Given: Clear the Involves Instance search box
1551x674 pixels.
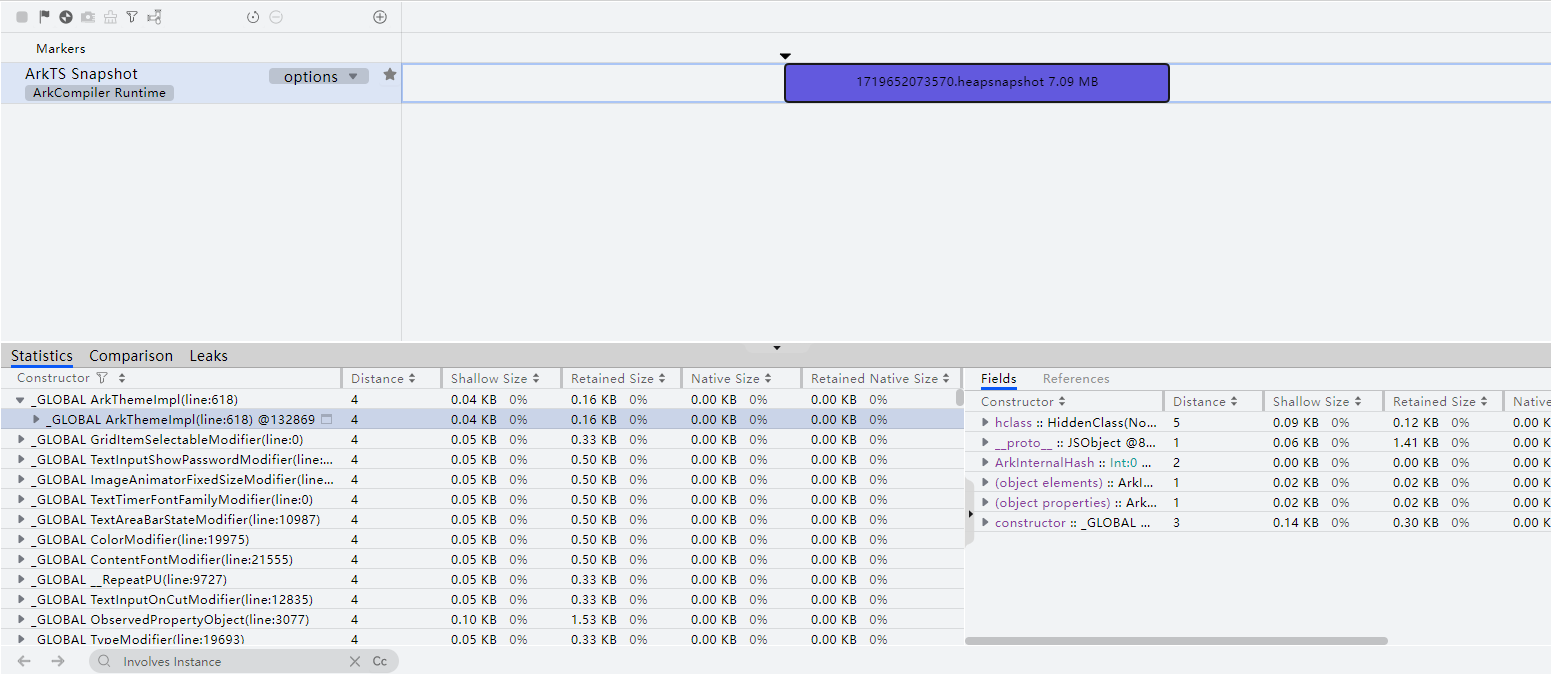Looking at the screenshot, I should tap(355, 661).
